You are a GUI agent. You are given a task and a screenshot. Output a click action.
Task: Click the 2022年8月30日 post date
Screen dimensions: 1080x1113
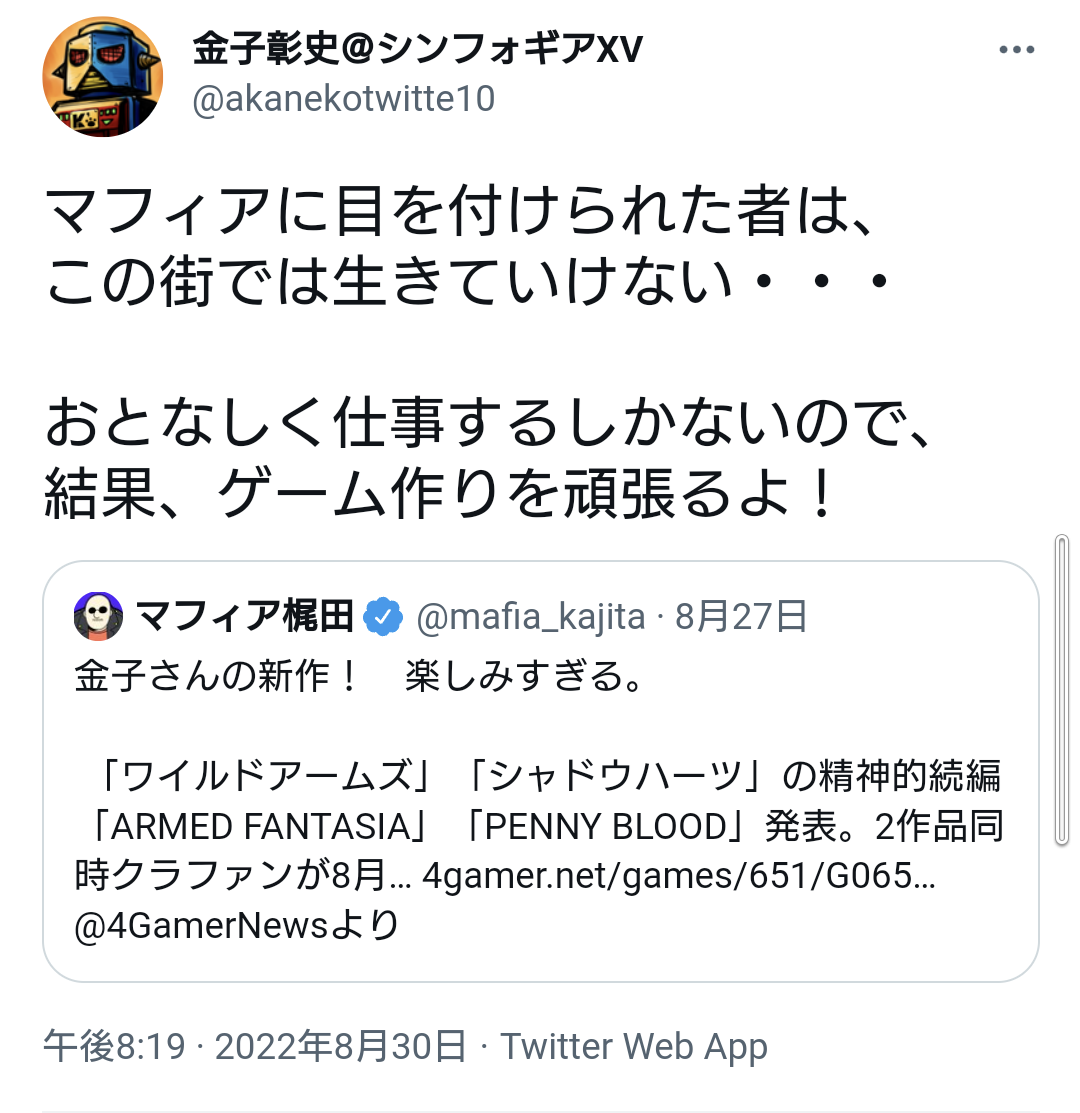[341, 1046]
